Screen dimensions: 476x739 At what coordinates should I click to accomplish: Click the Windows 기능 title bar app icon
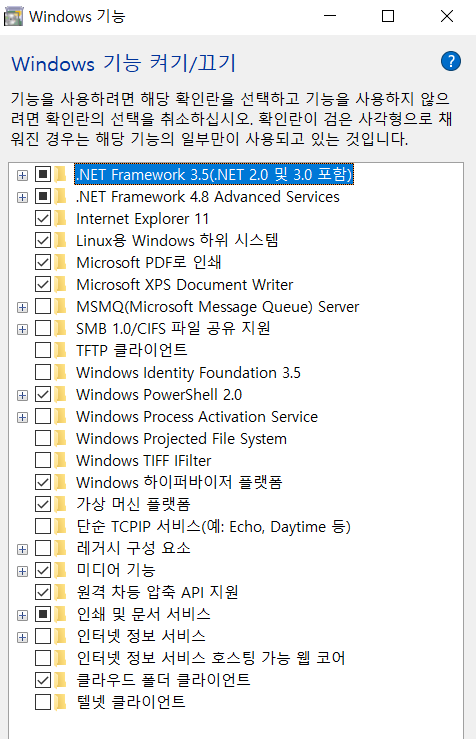click(13, 17)
